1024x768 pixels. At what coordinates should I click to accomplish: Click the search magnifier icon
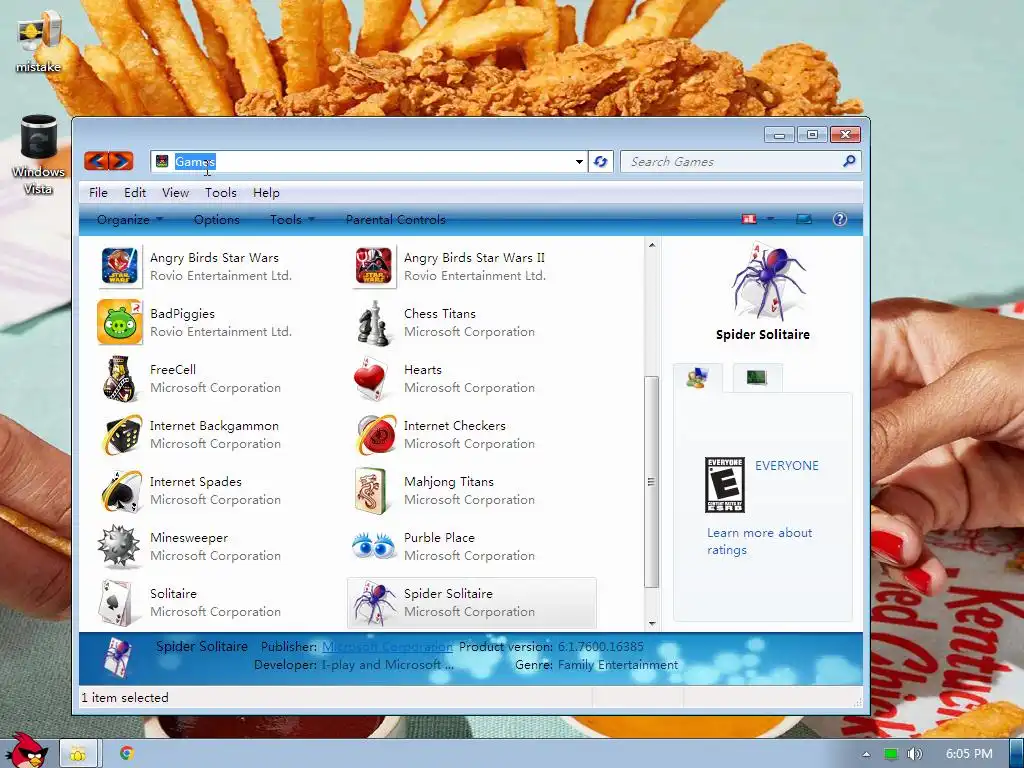(849, 161)
